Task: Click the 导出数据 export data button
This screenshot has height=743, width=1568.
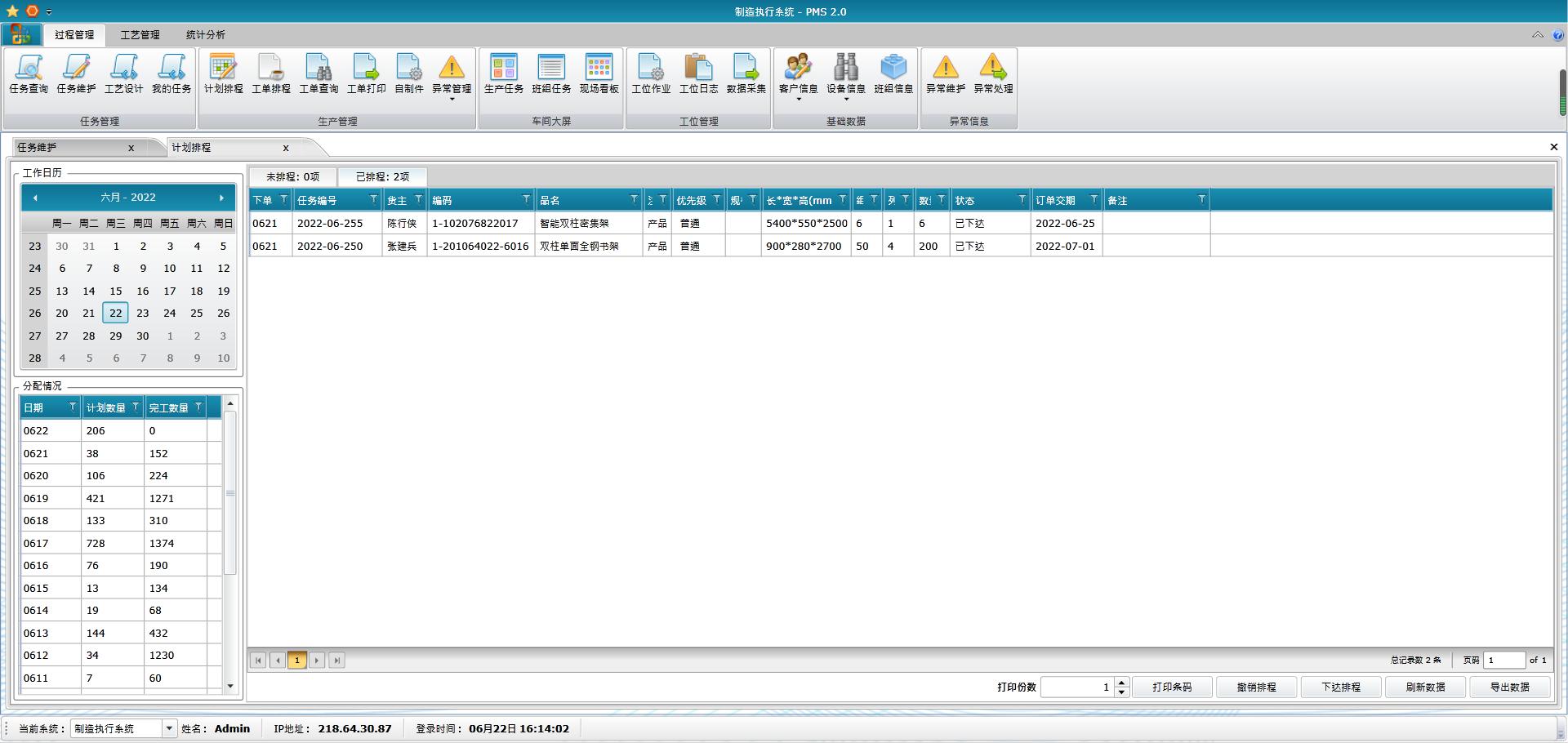Action: point(1509,687)
